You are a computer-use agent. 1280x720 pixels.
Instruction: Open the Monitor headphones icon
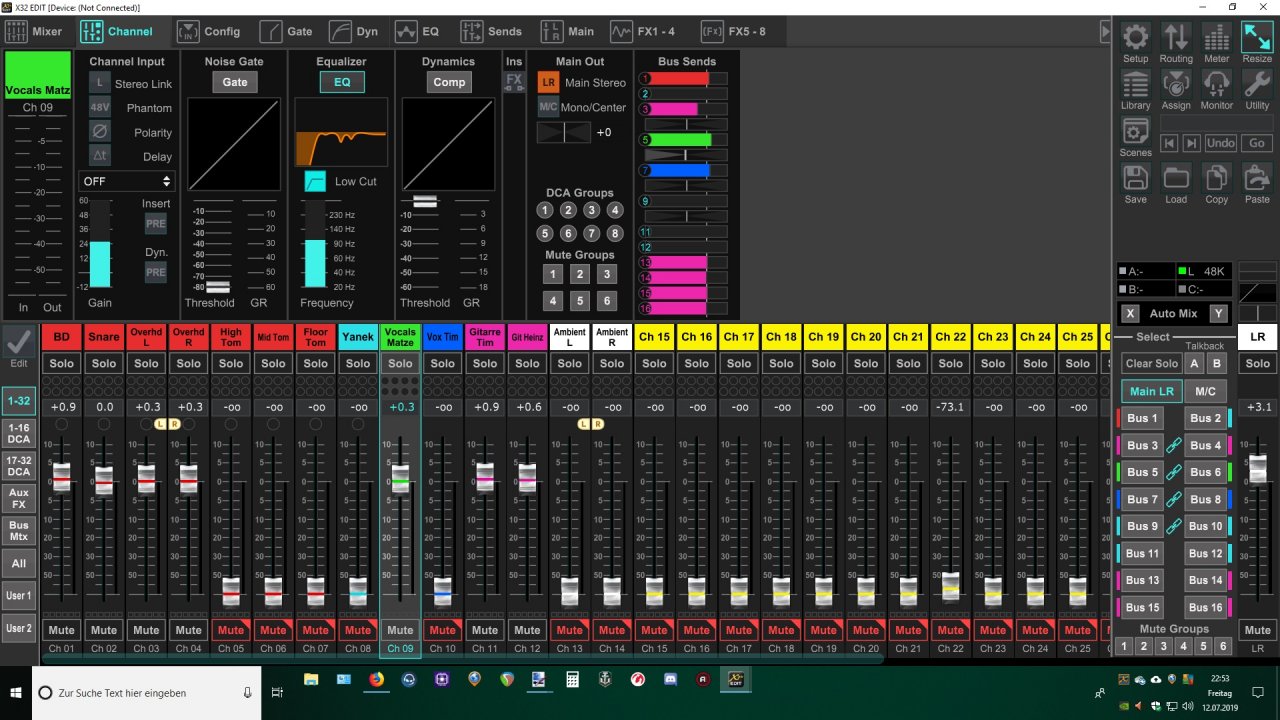(1217, 85)
